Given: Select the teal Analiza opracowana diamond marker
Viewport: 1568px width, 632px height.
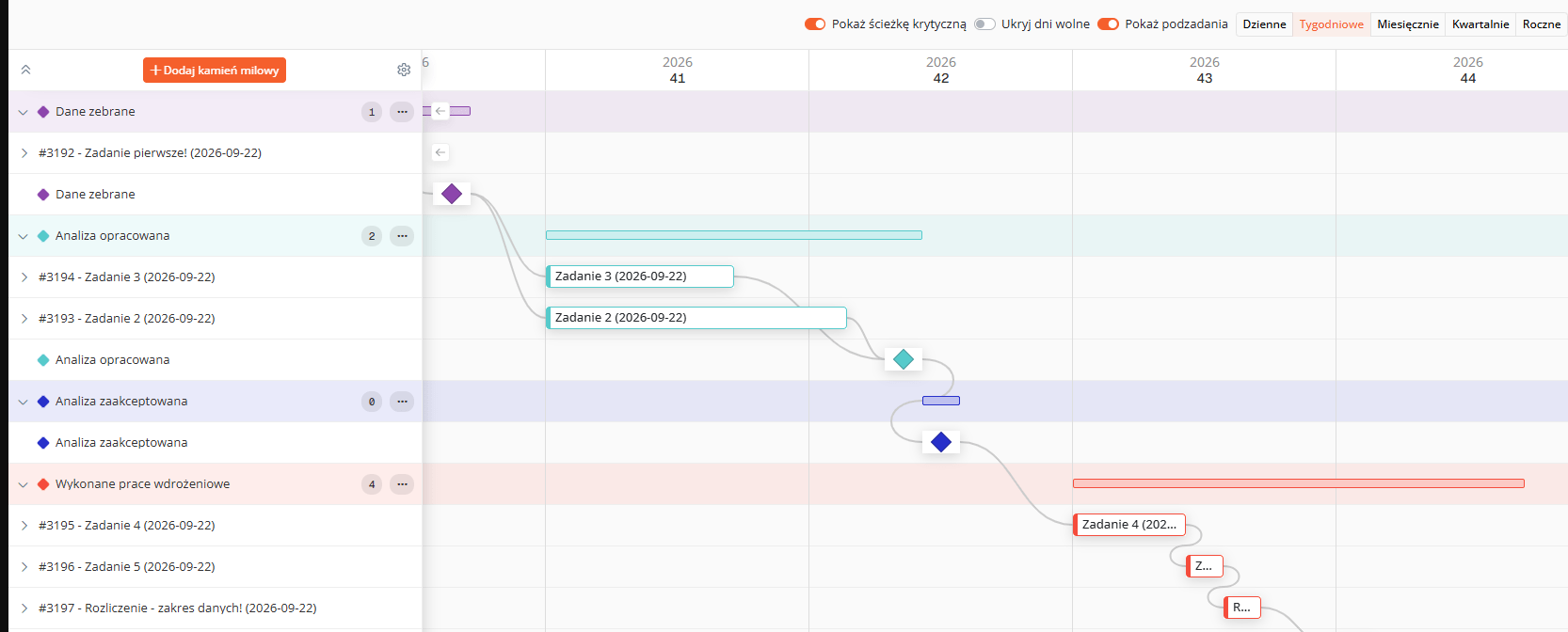Looking at the screenshot, I should (x=904, y=359).
